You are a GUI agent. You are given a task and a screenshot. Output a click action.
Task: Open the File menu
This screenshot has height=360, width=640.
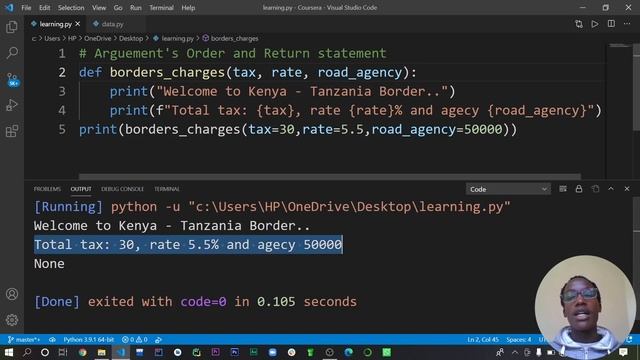coord(26,8)
